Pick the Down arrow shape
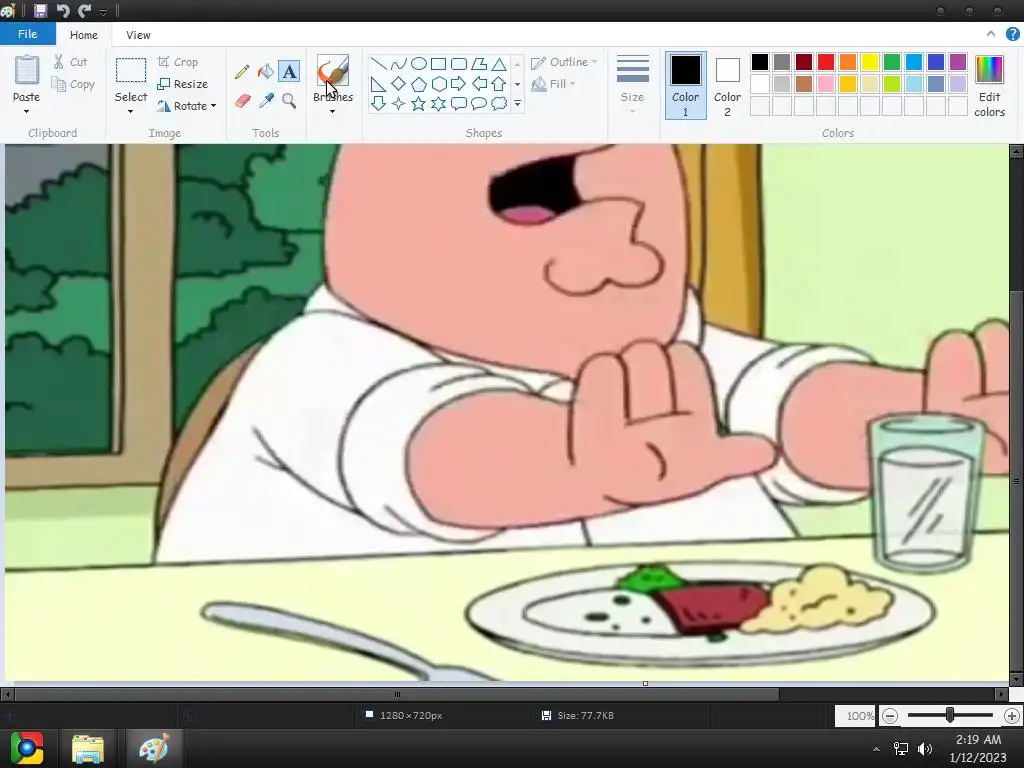The width and height of the screenshot is (1024, 768). point(378,103)
